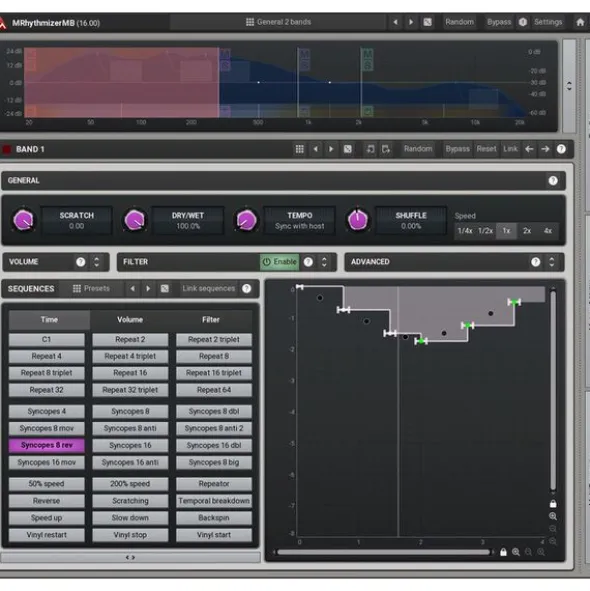Viewport: 590px width, 591px height.
Task: Go to previous global preset arrow
Action: click(395, 22)
